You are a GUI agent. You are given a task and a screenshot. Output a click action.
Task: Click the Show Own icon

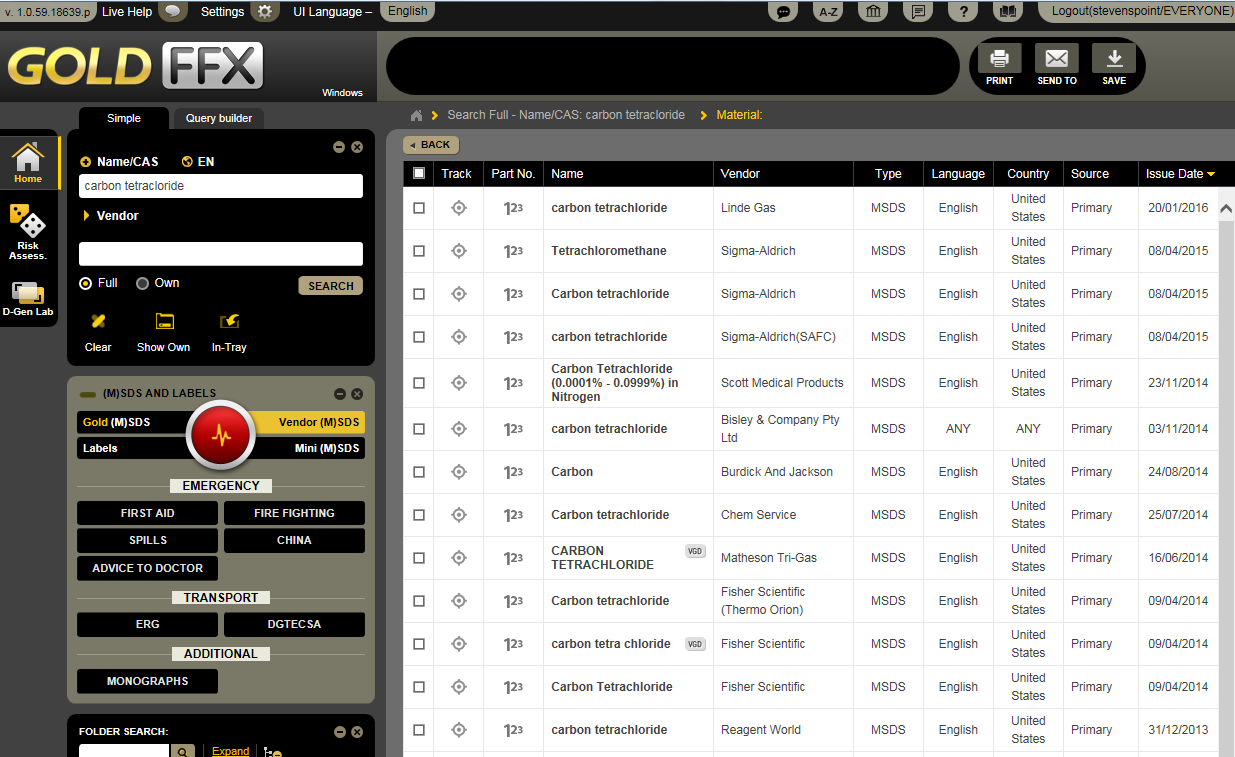coord(164,322)
